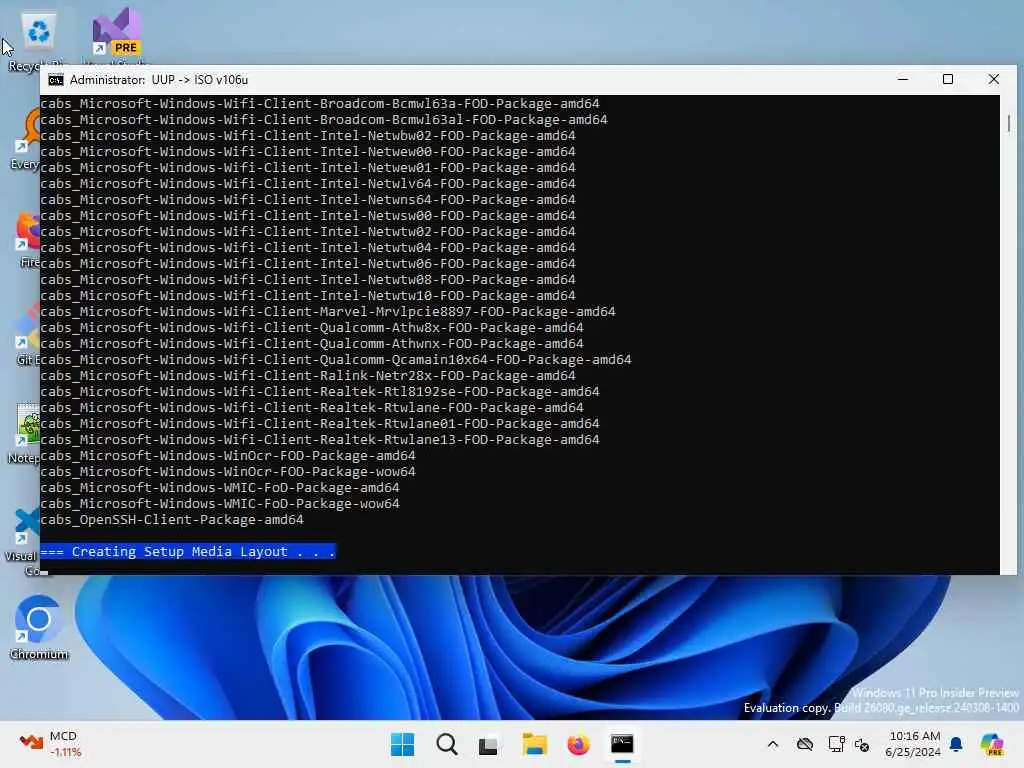Open the Visual Studio Preview desktop shortcut
This screenshot has height=768, width=1024.
[117, 33]
